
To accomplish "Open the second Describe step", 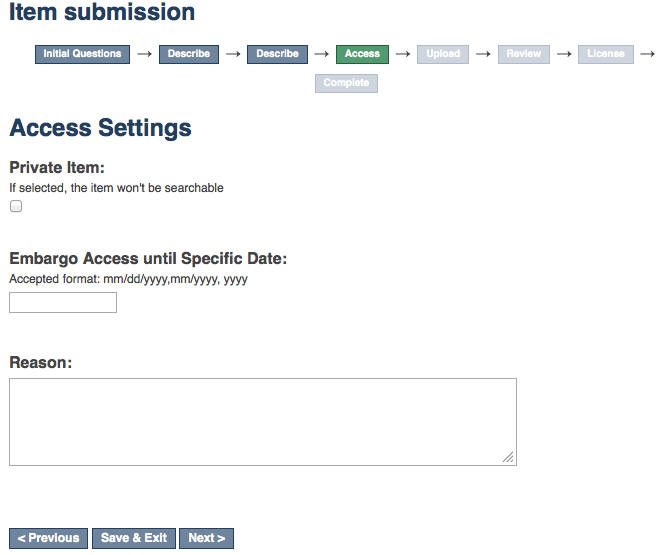I will pos(277,54).
